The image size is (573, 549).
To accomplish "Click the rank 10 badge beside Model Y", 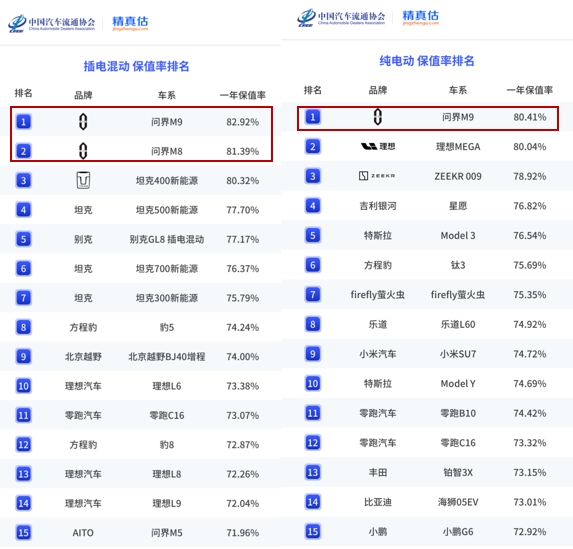I will tap(313, 383).
